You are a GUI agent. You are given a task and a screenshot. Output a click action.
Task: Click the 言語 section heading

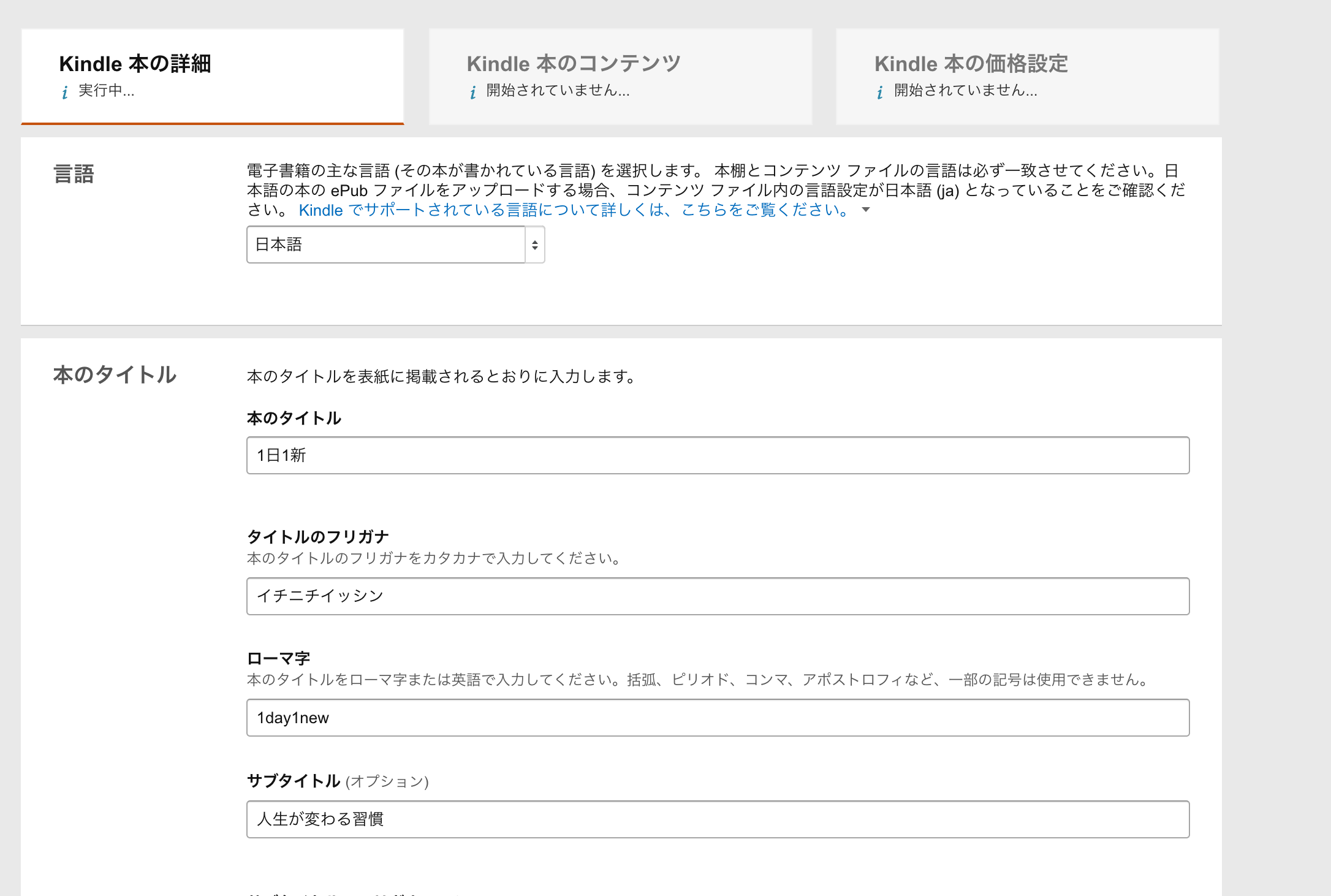coord(74,174)
